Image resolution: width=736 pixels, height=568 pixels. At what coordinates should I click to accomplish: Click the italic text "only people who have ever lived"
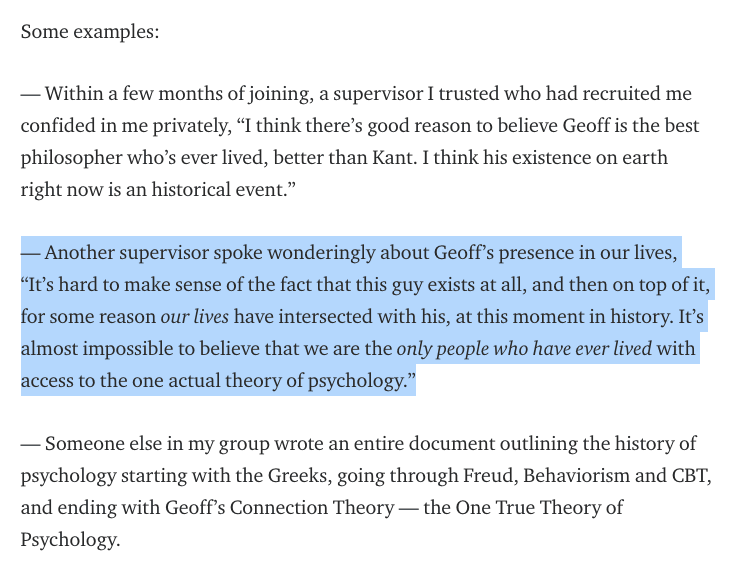(524, 350)
